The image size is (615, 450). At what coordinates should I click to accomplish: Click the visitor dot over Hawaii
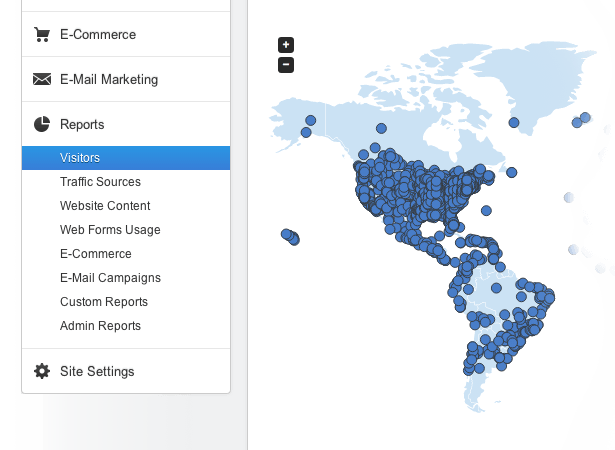tap(290, 237)
